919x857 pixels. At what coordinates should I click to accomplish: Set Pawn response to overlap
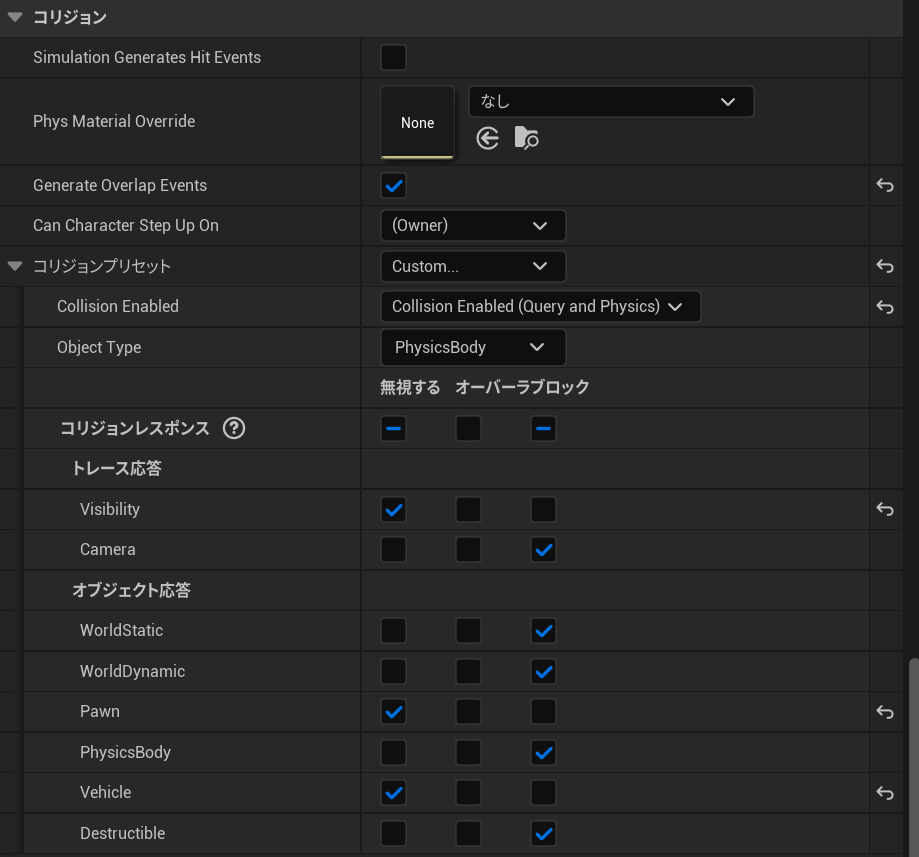tap(468, 712)
